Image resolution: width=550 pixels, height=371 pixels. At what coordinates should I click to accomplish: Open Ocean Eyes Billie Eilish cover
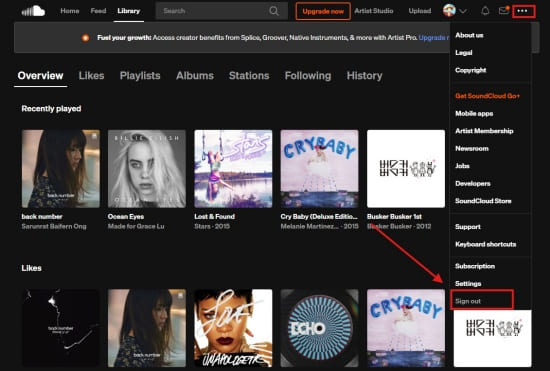click(x=147, y=169)
